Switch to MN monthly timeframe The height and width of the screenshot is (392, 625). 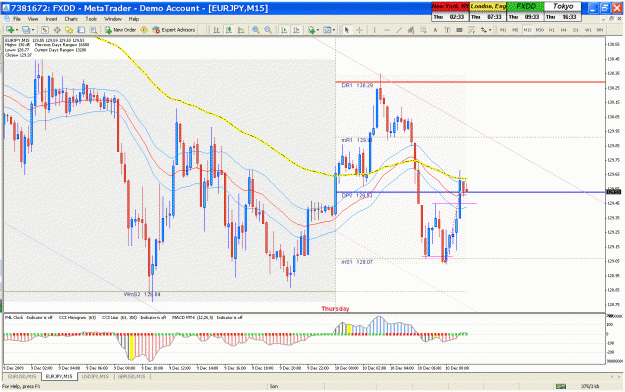click(599, 30)
